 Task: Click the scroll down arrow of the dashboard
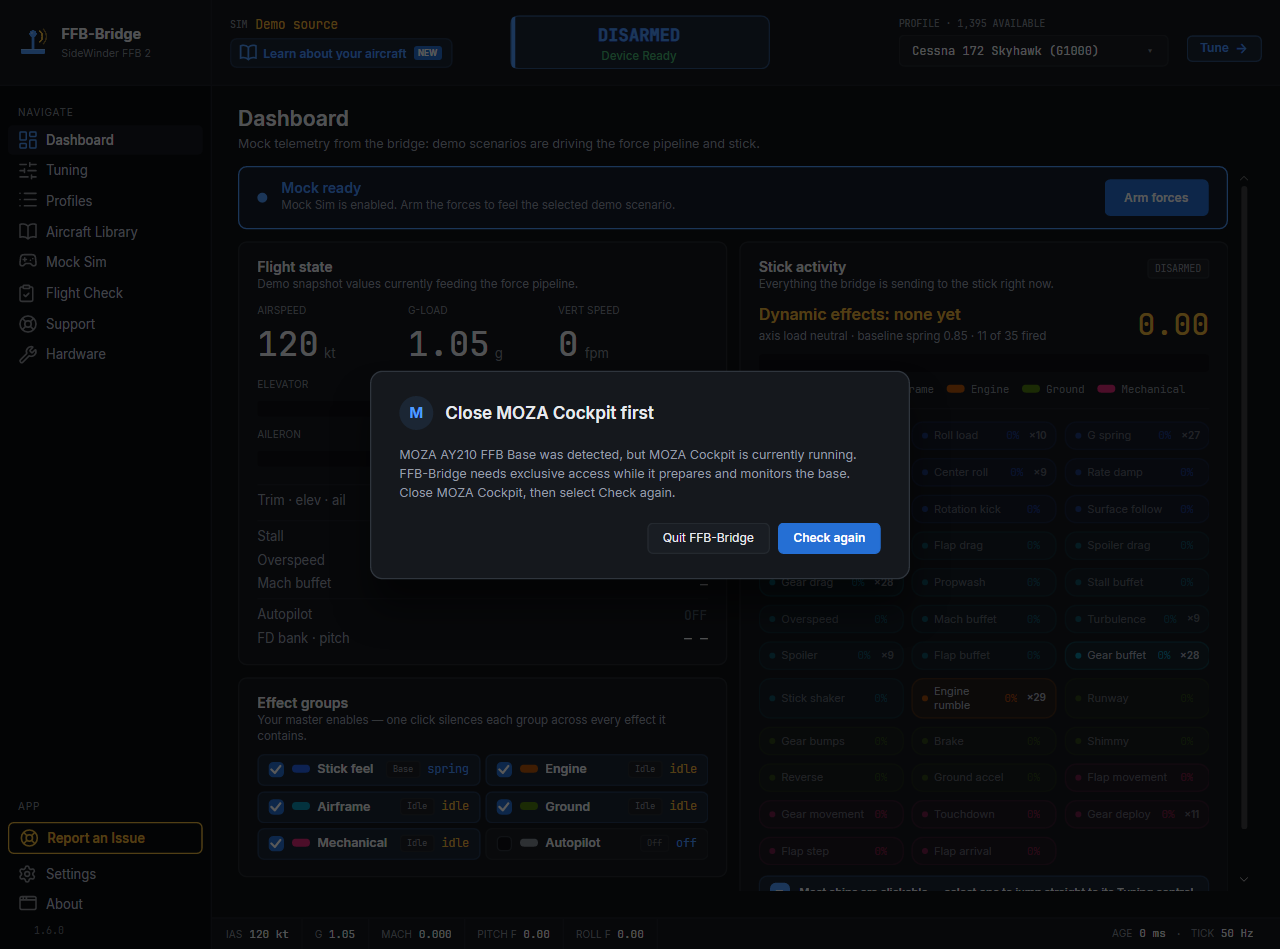point(1244,879)
